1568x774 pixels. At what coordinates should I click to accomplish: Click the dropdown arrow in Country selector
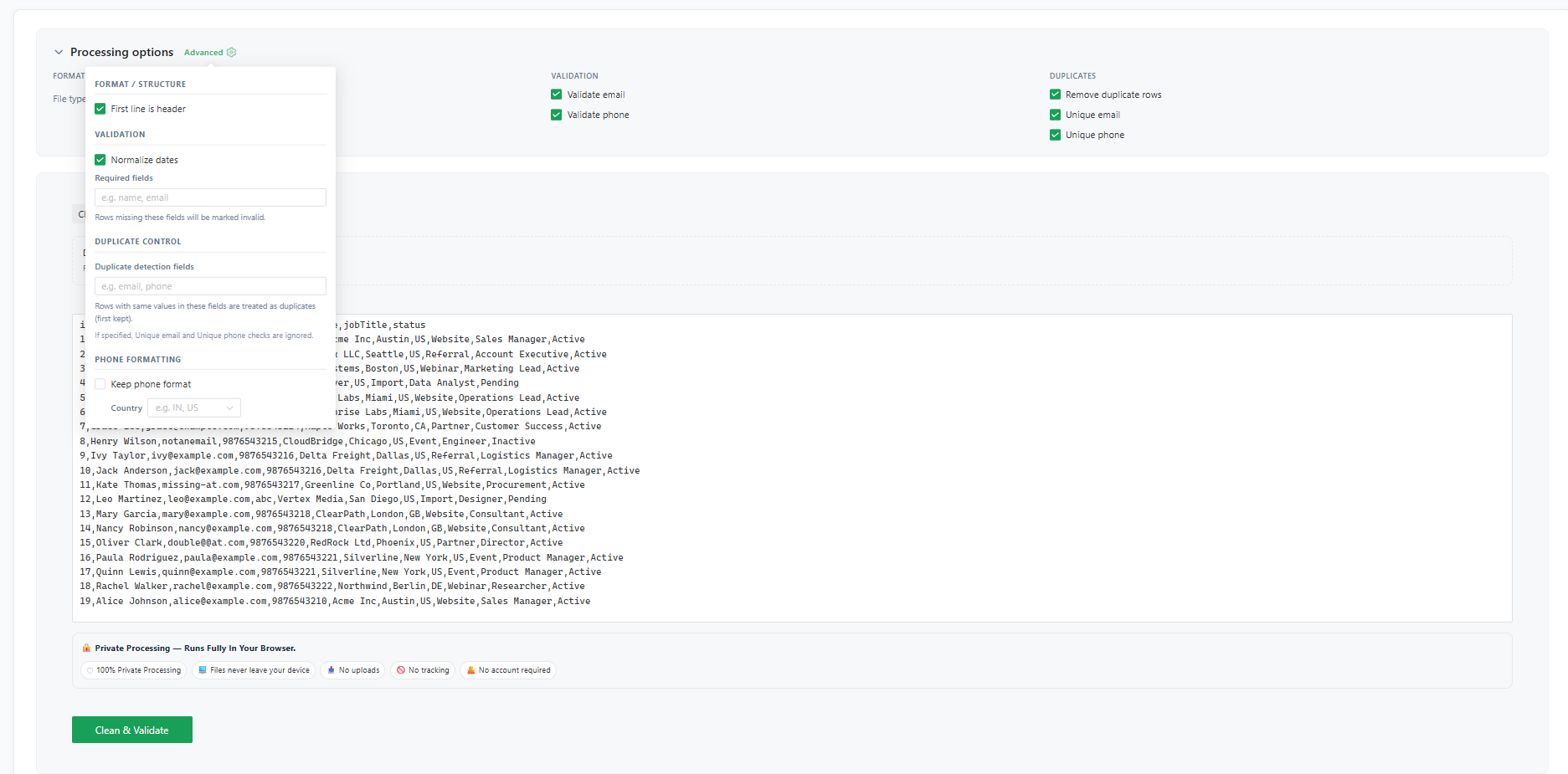pyautogui.click(x=229, y=408)
